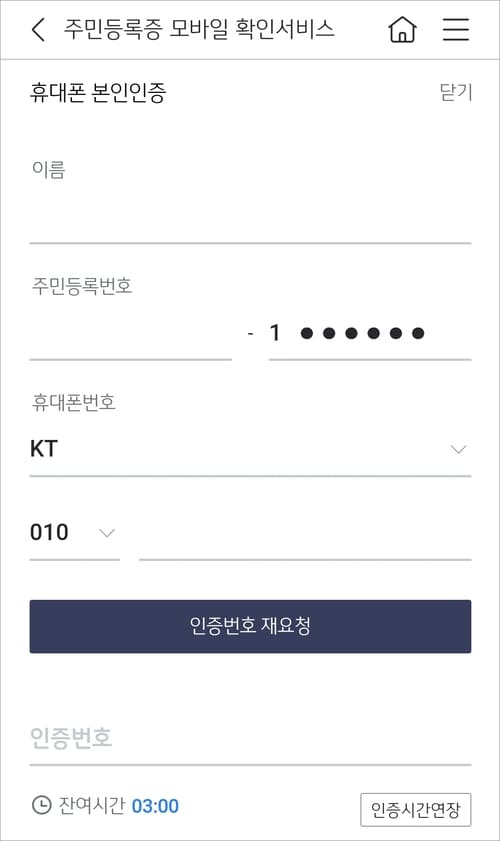Close the panel with 닫기
Viewport: 500px width, 841px height.
(455, 92)
